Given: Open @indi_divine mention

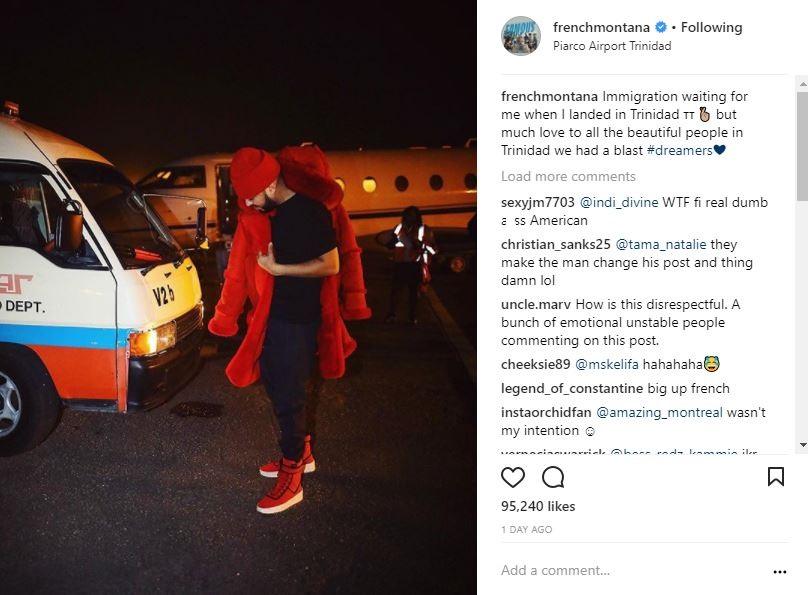Looking at the screenshot, I should tap(619, 202).
